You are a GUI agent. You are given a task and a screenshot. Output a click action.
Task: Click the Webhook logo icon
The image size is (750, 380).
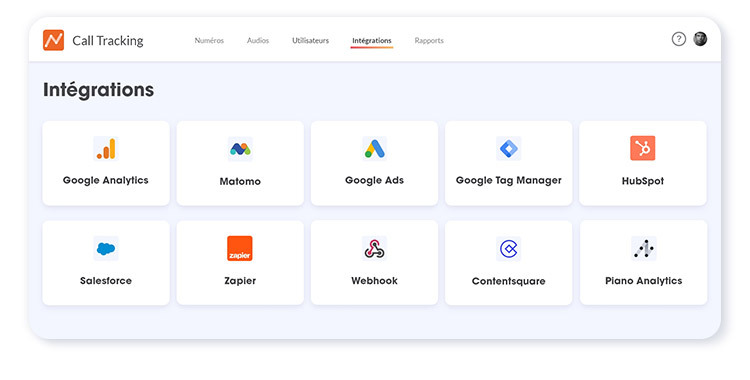click(x=375, y=248)
